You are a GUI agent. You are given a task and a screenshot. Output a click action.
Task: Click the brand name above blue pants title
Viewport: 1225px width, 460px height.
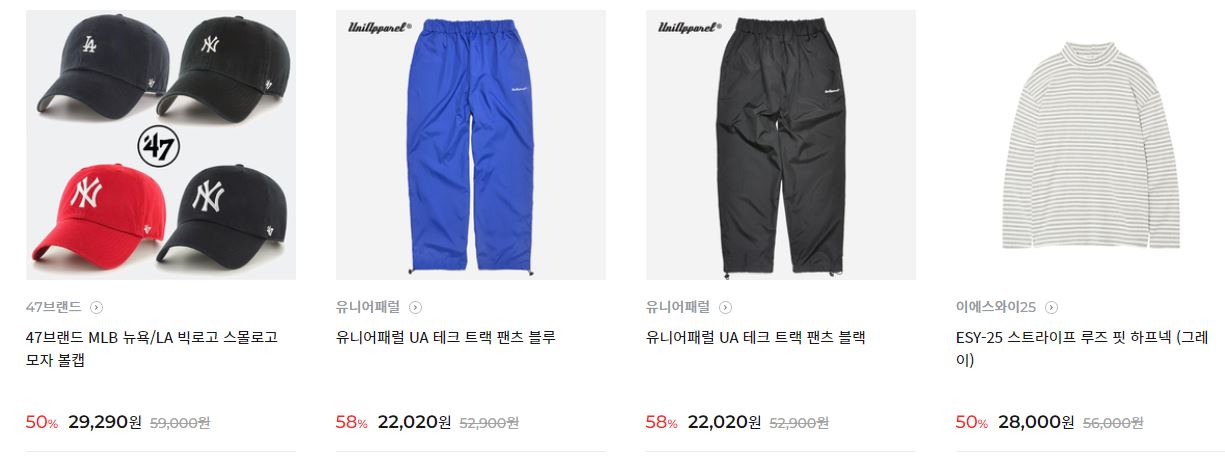[x=369, y=307]
